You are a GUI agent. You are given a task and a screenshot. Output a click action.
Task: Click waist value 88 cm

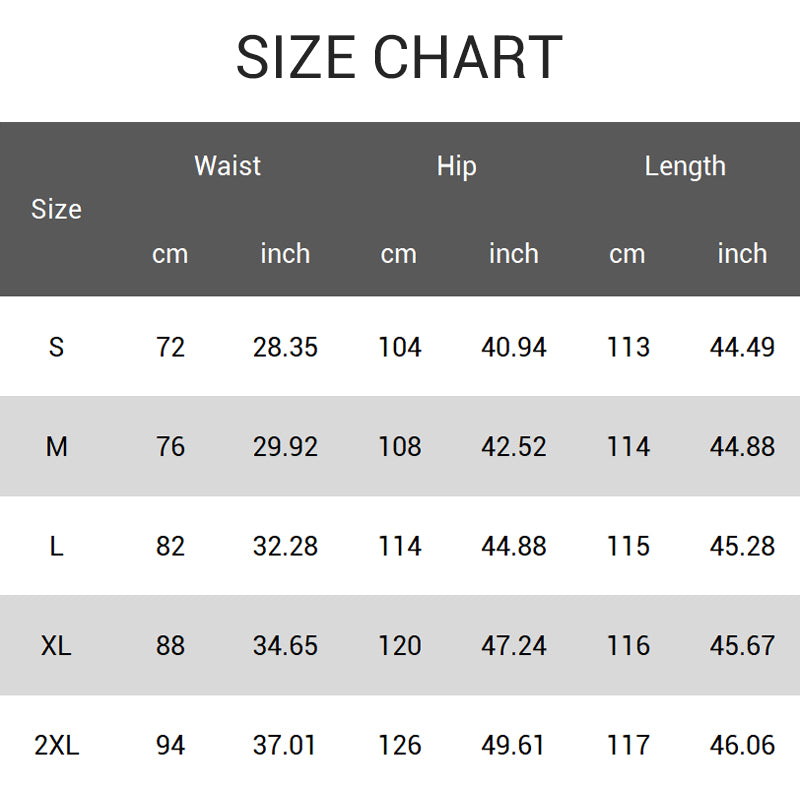170,646
